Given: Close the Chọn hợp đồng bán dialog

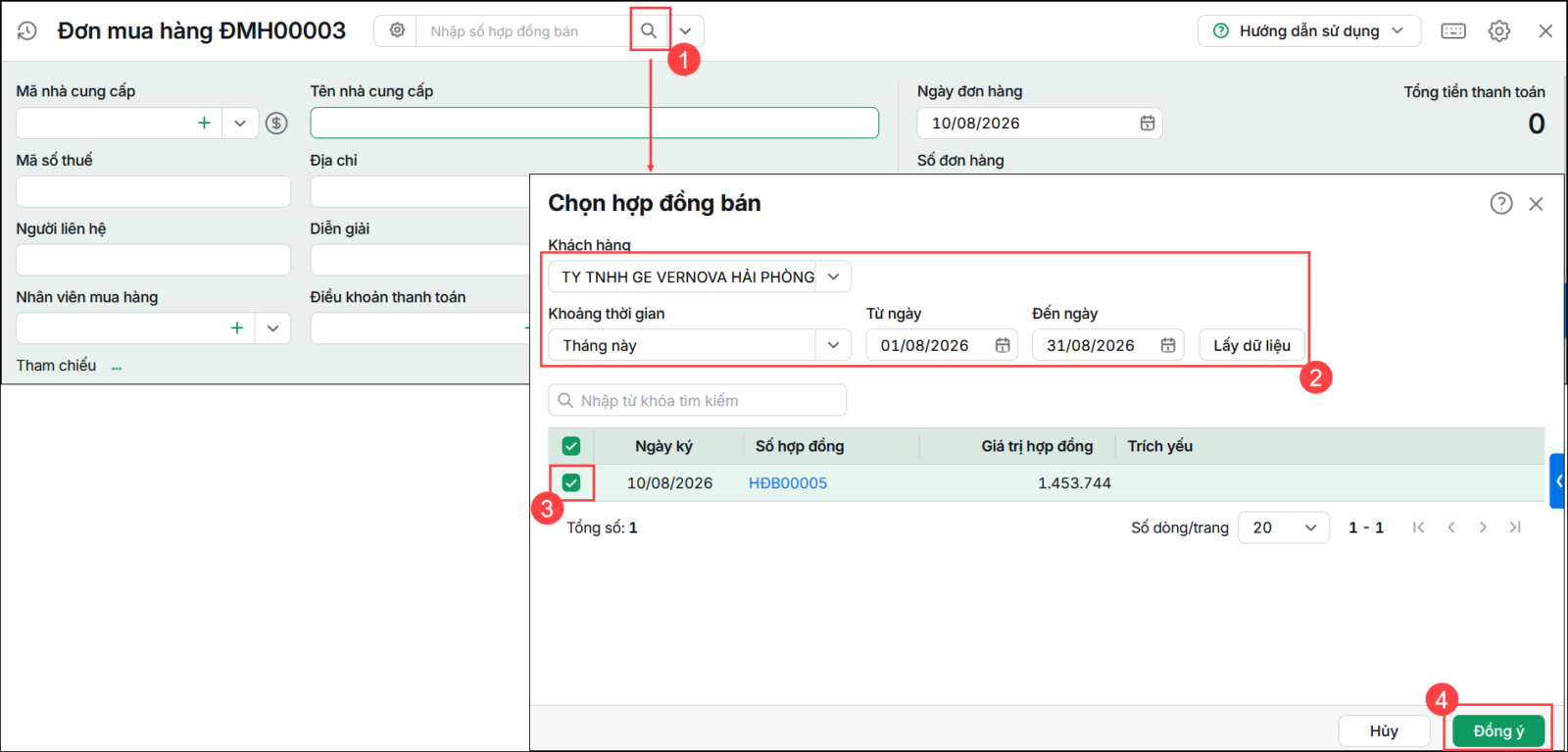Looking at the screenshot, I should [1536, 203].
